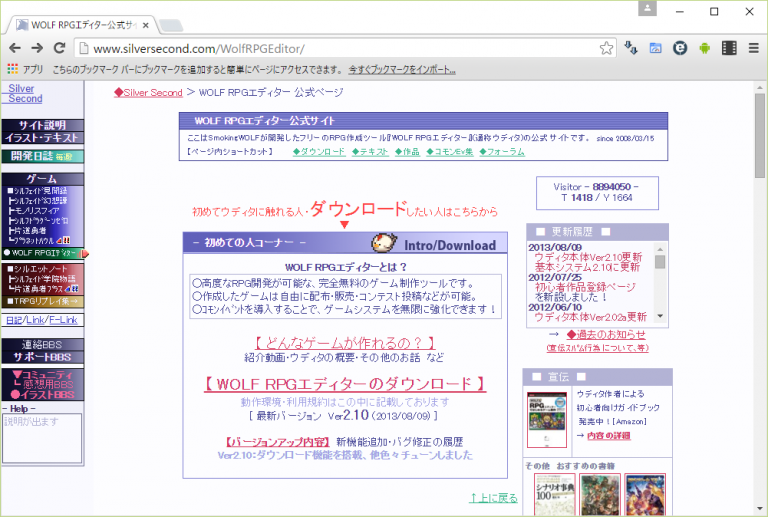This screenshot has height=517, width=768.
Task: Open the 内容の詳細 guidebook link
Action: tap(609, 436)
